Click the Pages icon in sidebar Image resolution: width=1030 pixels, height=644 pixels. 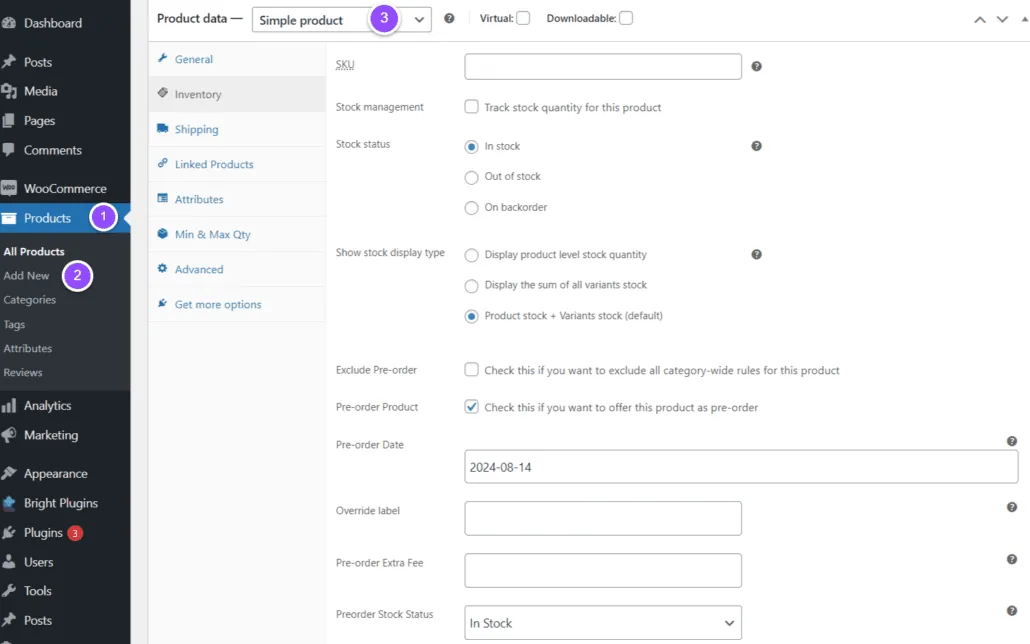(x=9, y=121)
